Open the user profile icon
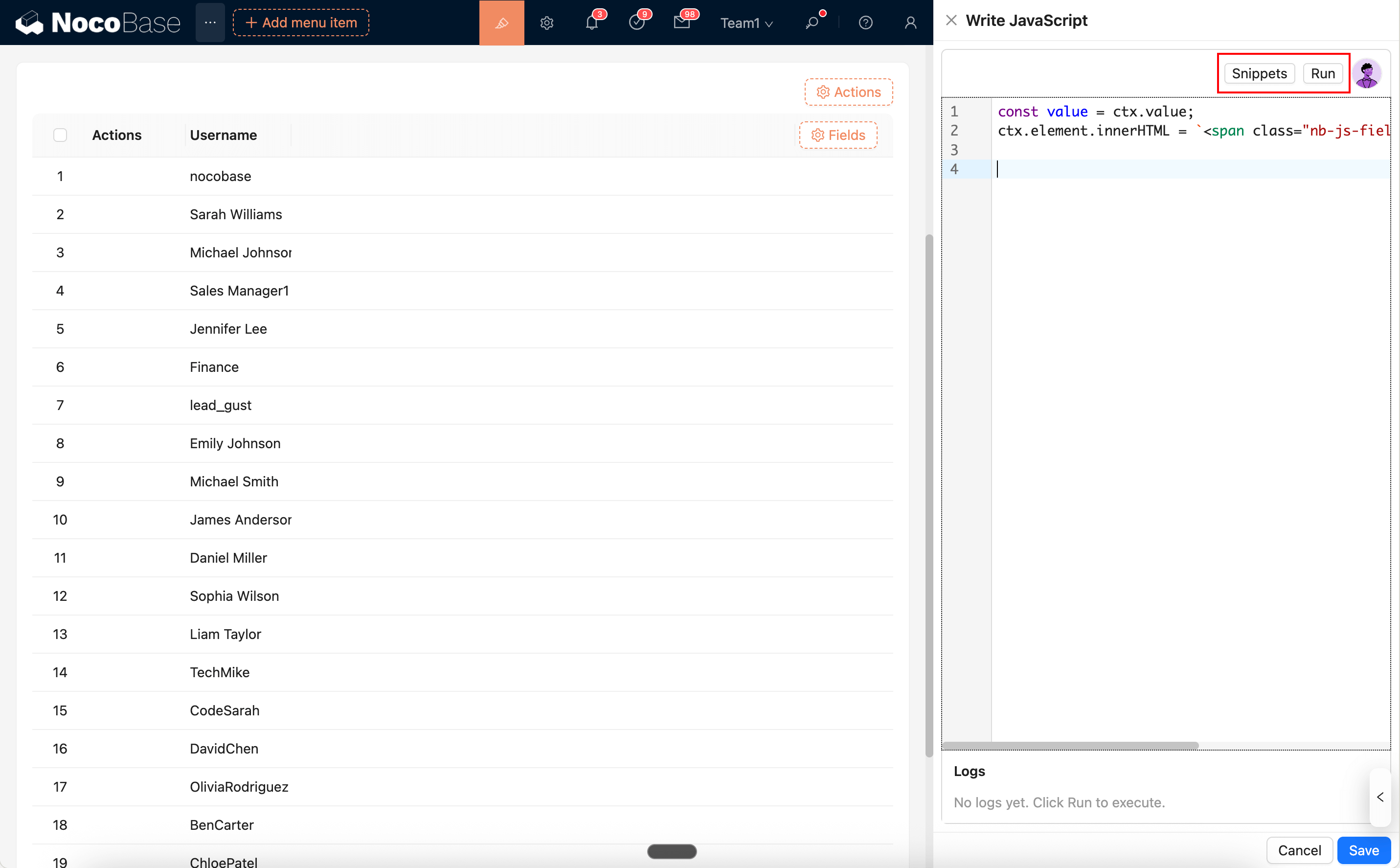The width and height of the screenshot is (1400, 868). [x=910, y=23]
